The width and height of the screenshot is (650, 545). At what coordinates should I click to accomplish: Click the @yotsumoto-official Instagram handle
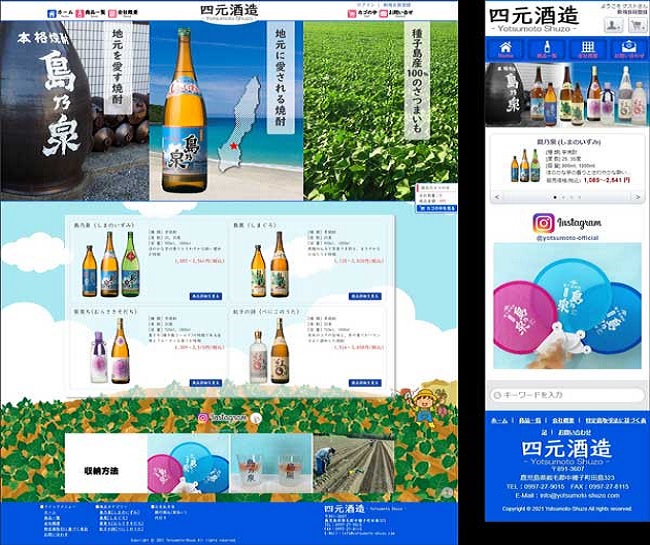tap(567, 238)
